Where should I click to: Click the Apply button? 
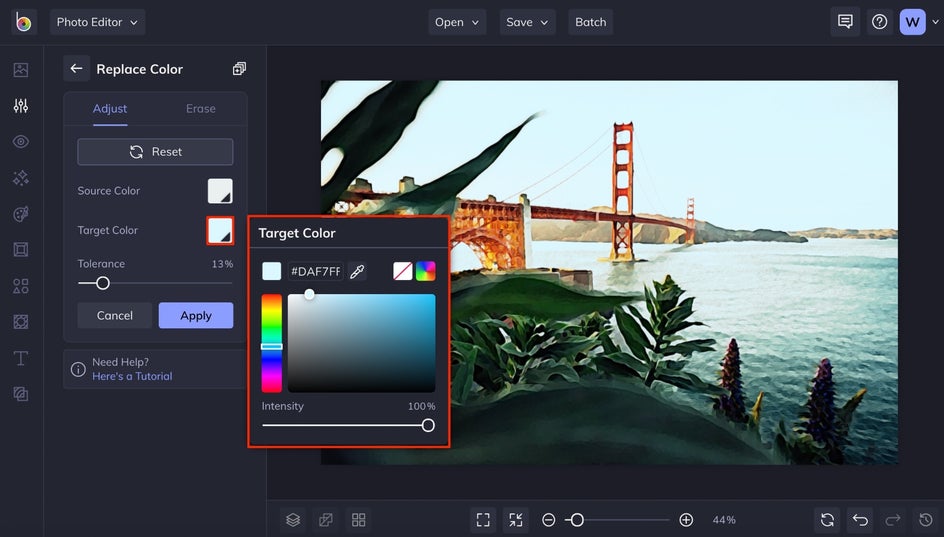(x=196, y=315)
